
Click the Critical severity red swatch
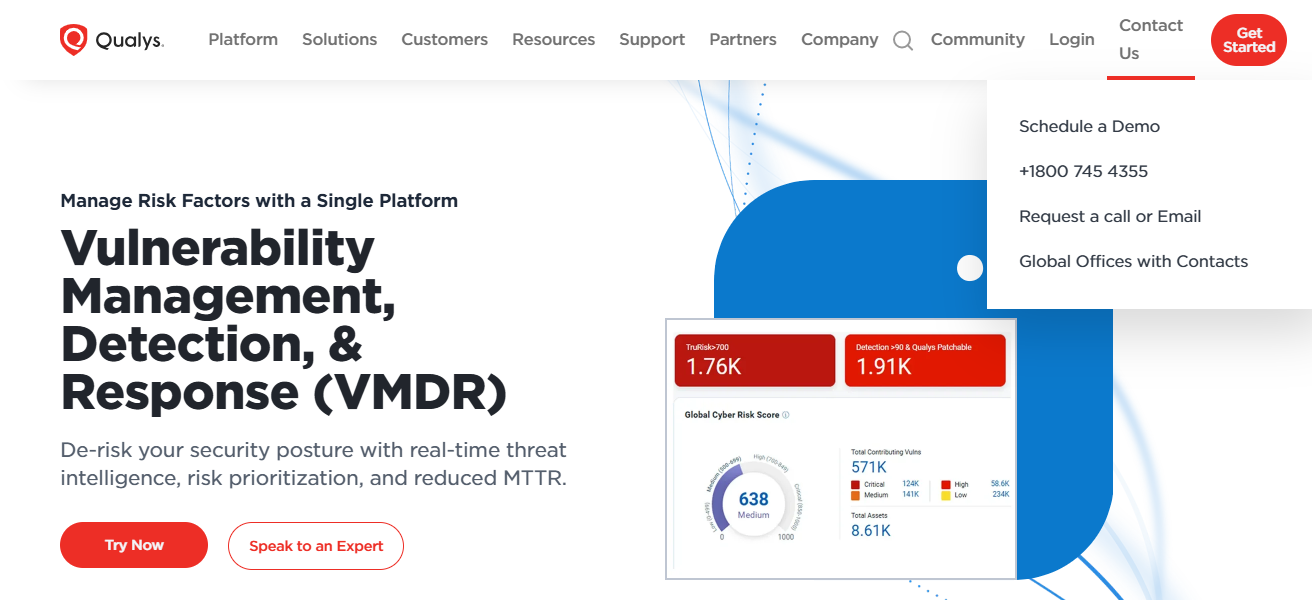click(856, 484)
